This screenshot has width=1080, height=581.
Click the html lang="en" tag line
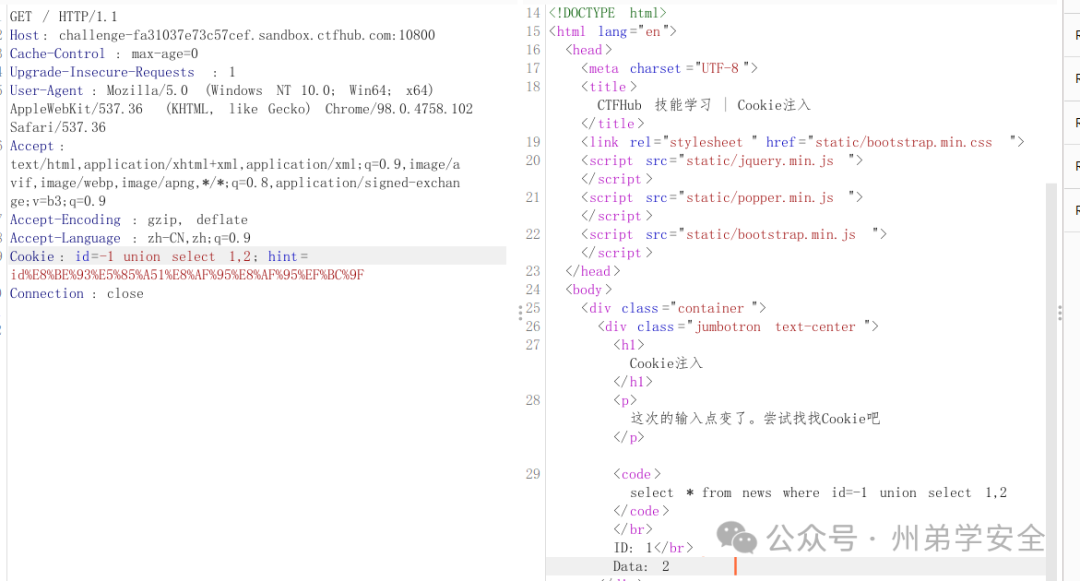(x=613, y=32)
